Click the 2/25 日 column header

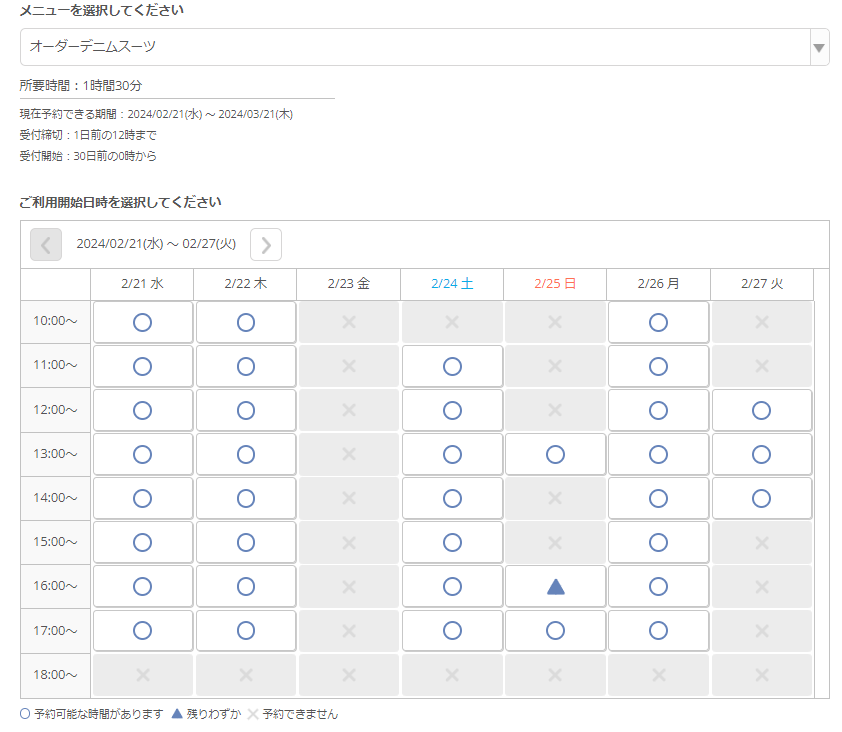tap(555, 284)
